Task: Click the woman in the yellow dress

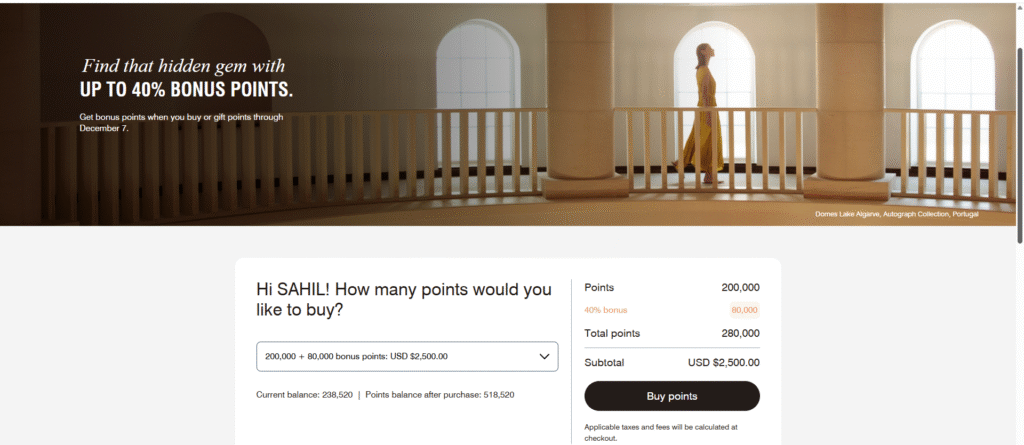Action: (x=703, y=112)
